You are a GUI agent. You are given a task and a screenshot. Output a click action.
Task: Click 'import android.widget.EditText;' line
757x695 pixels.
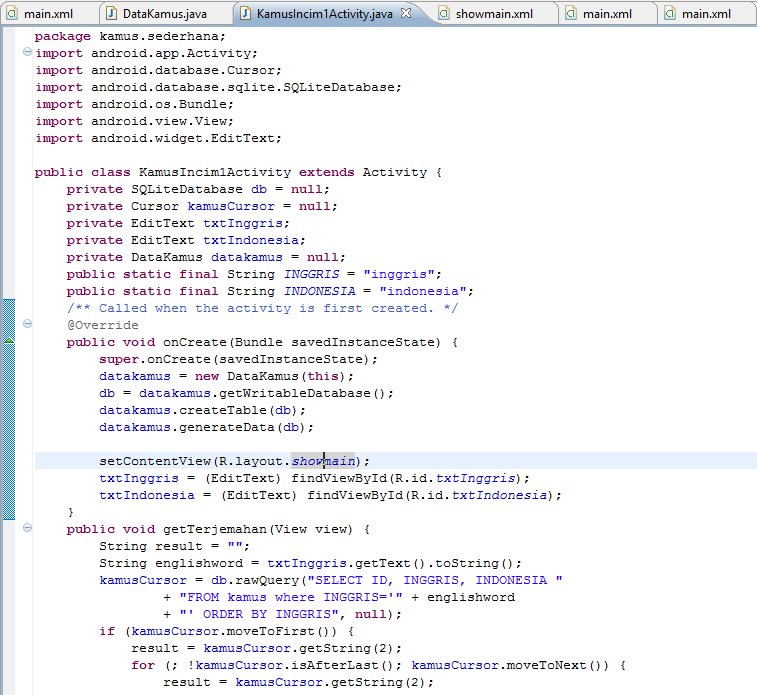coord(158,139)
